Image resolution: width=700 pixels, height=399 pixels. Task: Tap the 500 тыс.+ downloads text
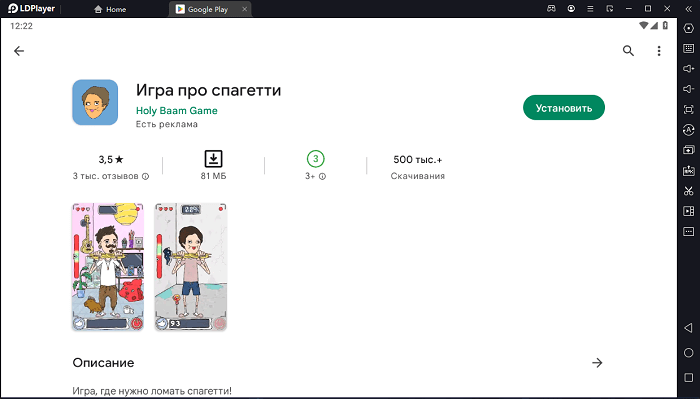pyautogui.click(x=417, y=159)
